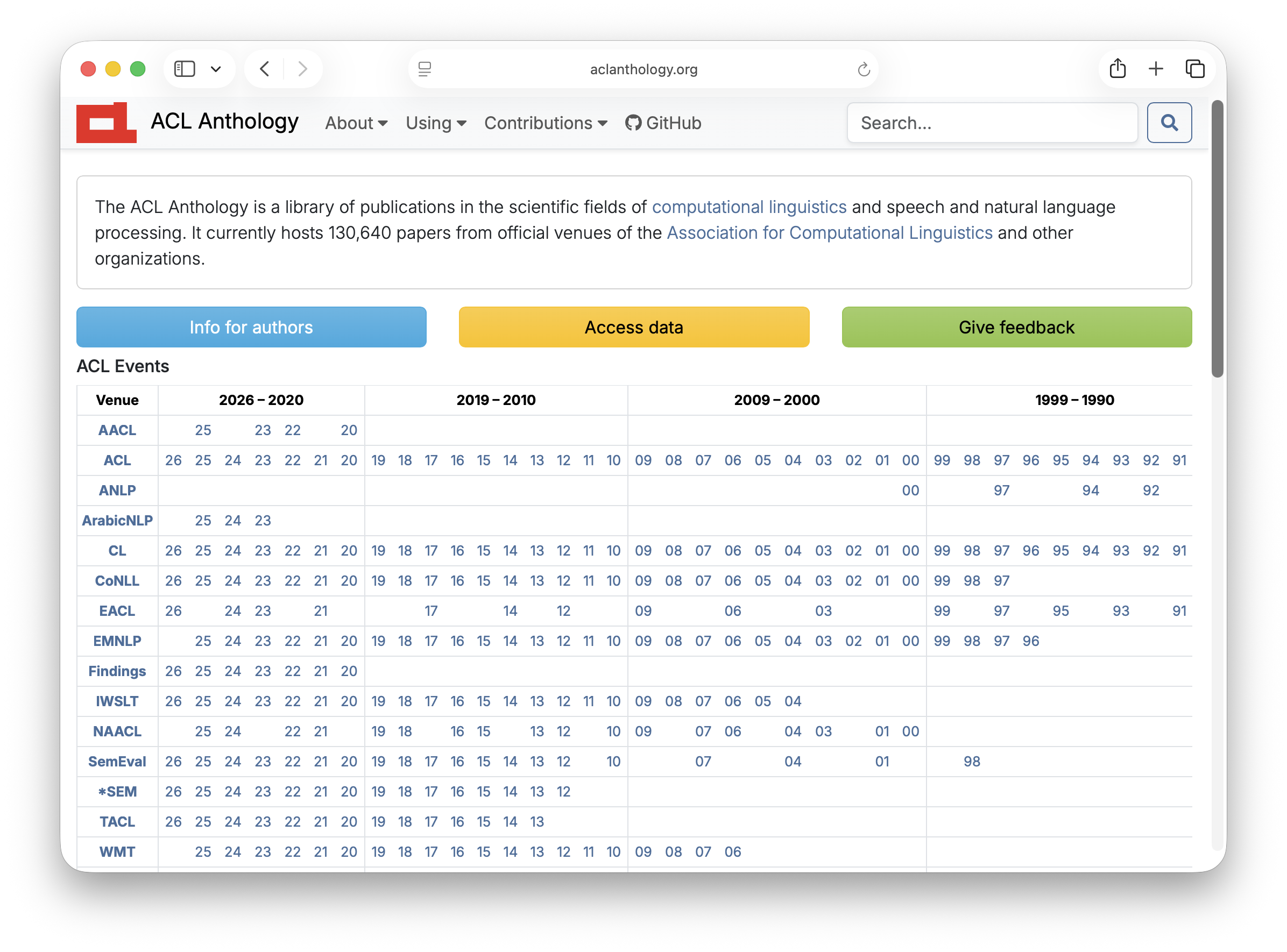Open EACL year 91 link
This screenshot has width=1287, height=952.
pyautogui.click(x=1179, y=611)
